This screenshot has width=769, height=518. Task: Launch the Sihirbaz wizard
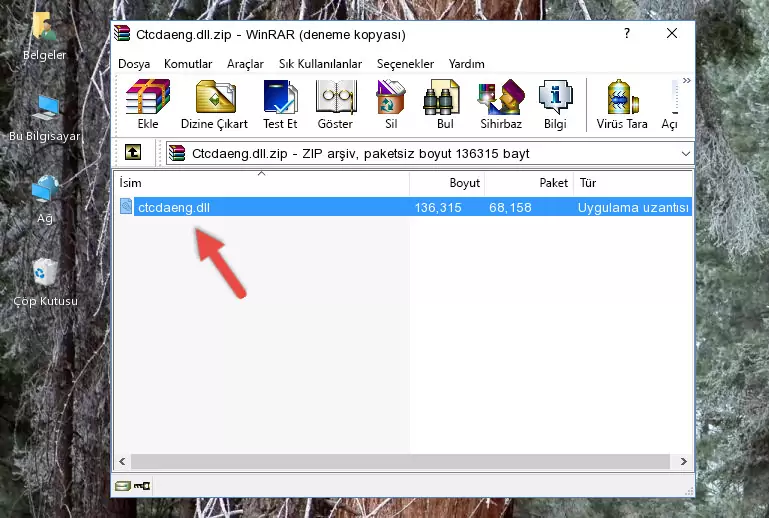[501, 104]
